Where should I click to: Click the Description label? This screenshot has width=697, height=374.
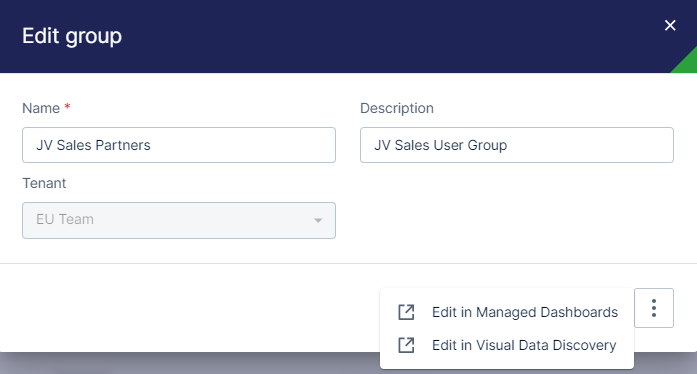click(397, 108)
